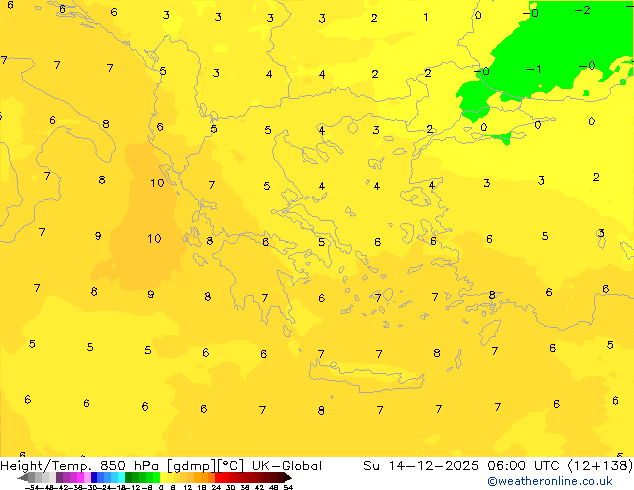634x490 pixels.
Task: Click the '1' temperature value at top
Action: [425, 17]
